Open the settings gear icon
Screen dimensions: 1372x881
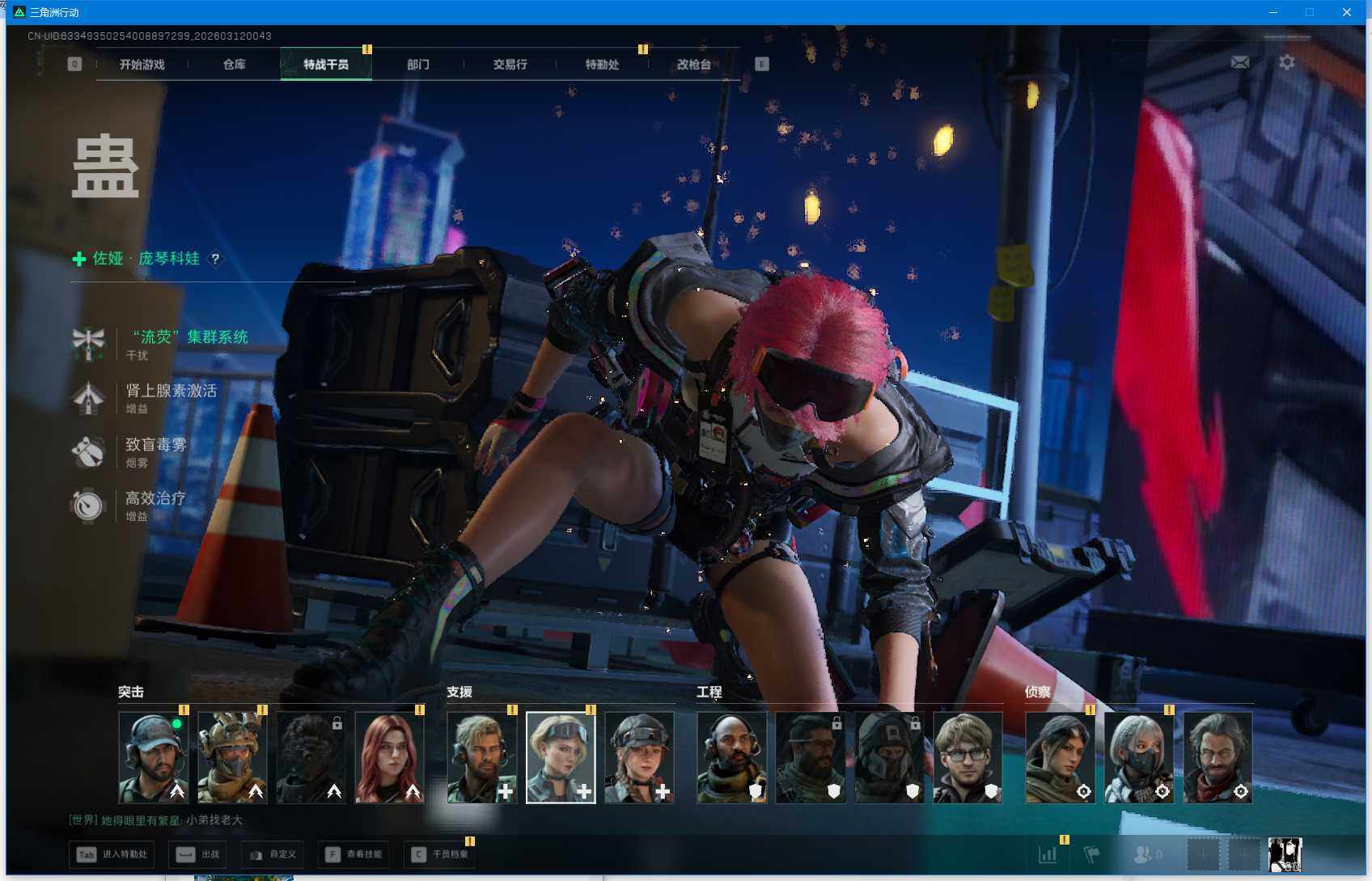click(1286, 62)
